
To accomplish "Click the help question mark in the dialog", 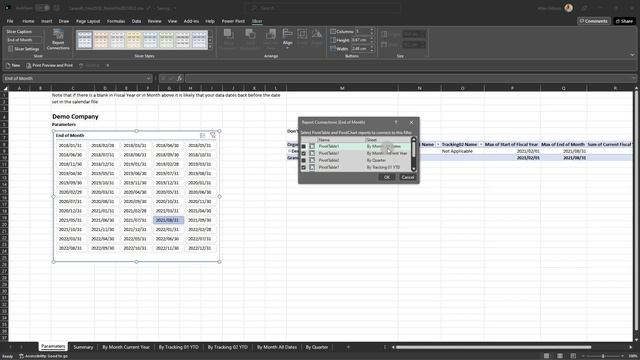I will pos(396,122).
